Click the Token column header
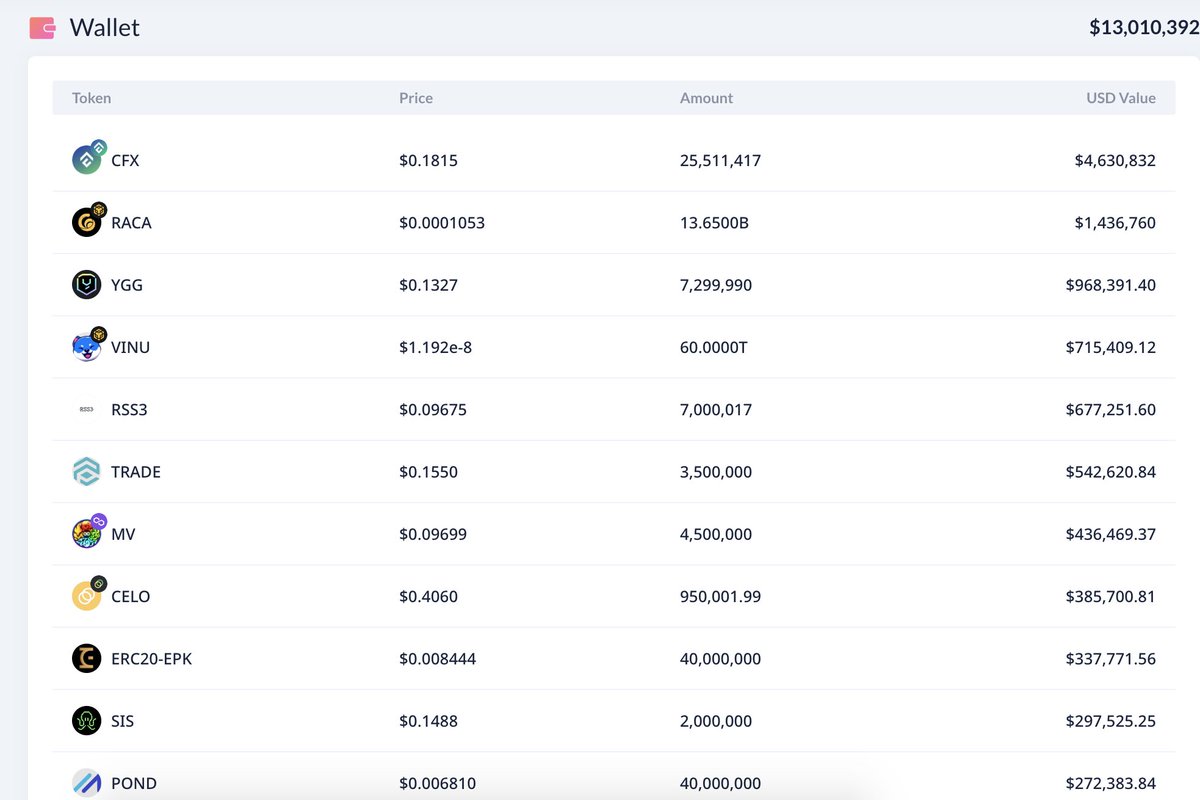 [91, 98]
